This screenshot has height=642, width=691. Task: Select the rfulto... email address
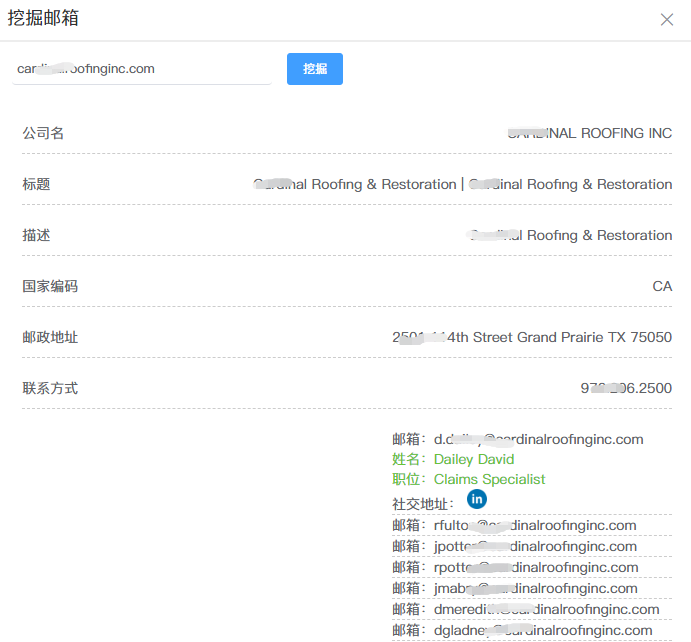pyautogui.click(x=535, y=525)
